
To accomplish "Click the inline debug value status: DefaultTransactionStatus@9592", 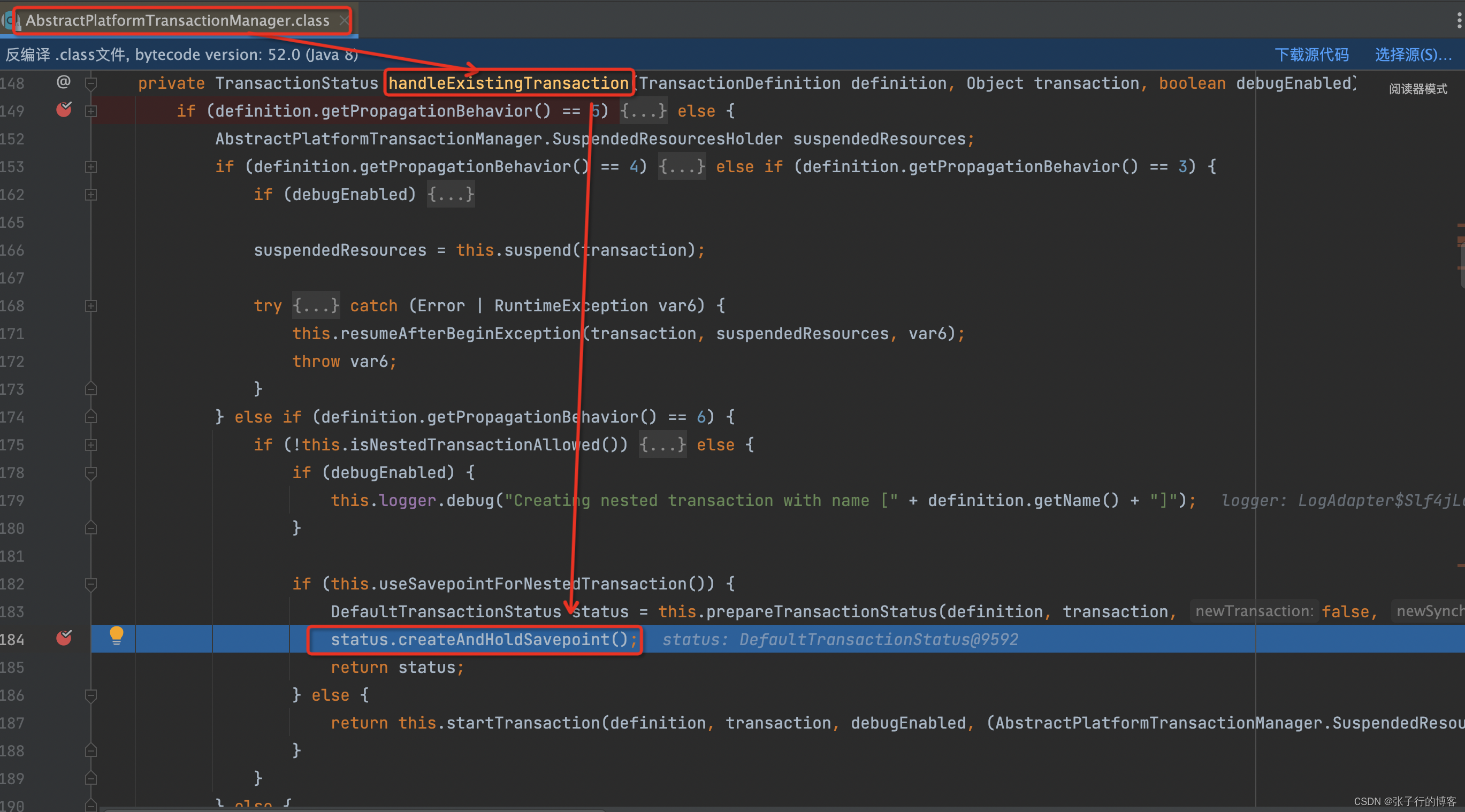I will (840, 640).
